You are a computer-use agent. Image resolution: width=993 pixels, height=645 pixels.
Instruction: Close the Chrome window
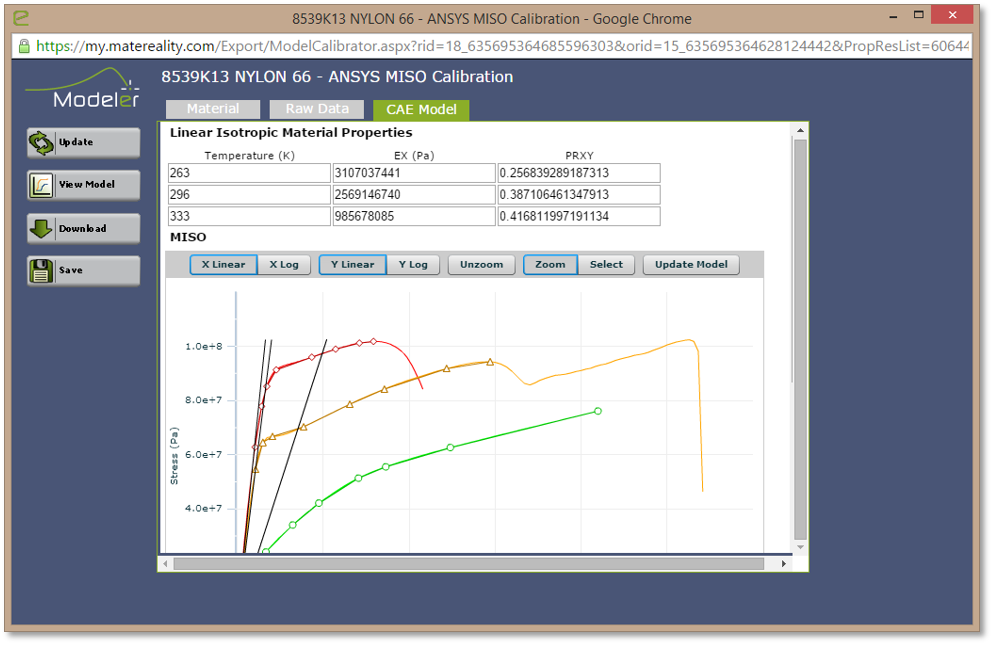[952, 15]
